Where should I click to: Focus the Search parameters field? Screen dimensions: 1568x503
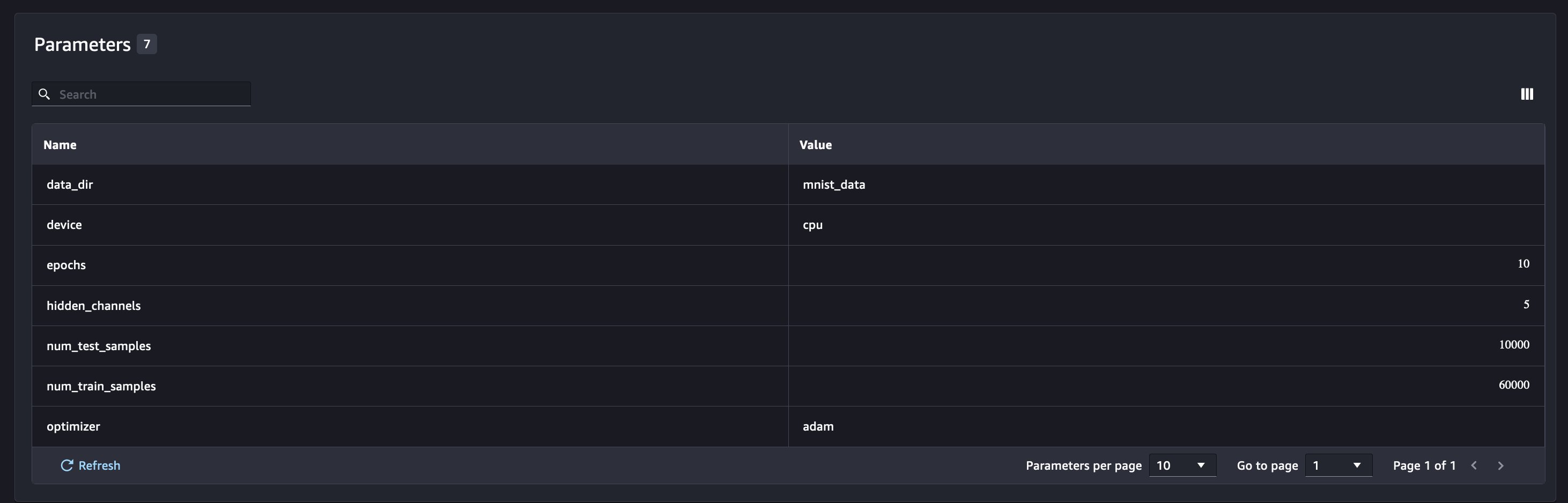point(152,94)
